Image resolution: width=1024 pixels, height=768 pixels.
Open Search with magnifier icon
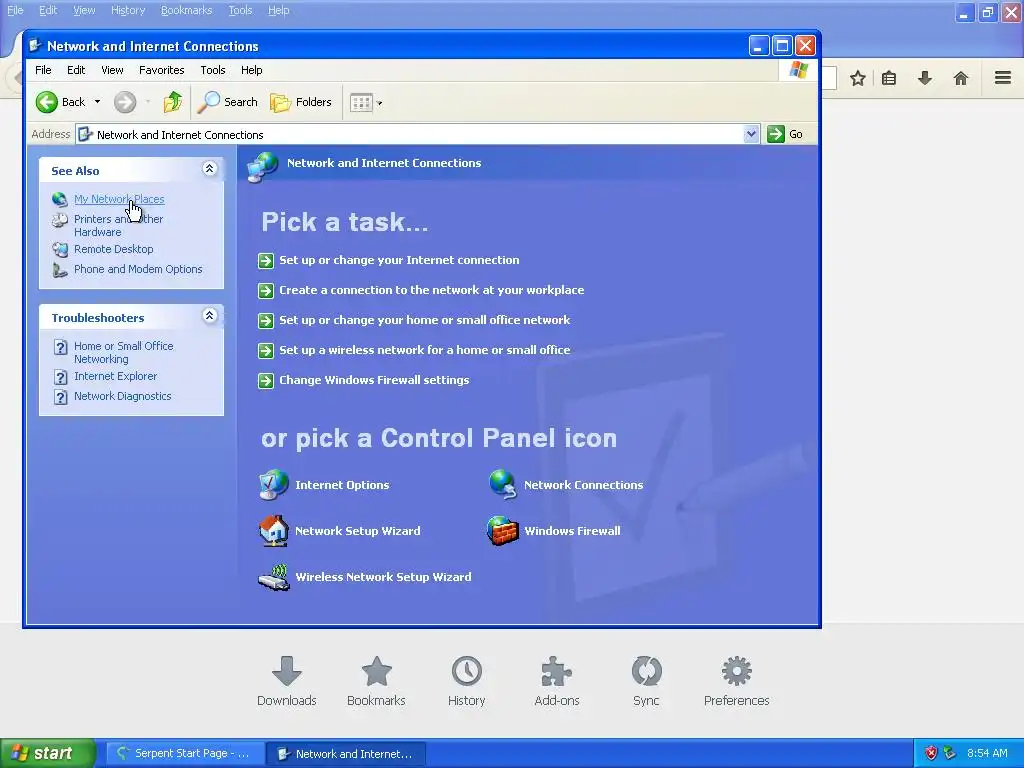(228, 102)
